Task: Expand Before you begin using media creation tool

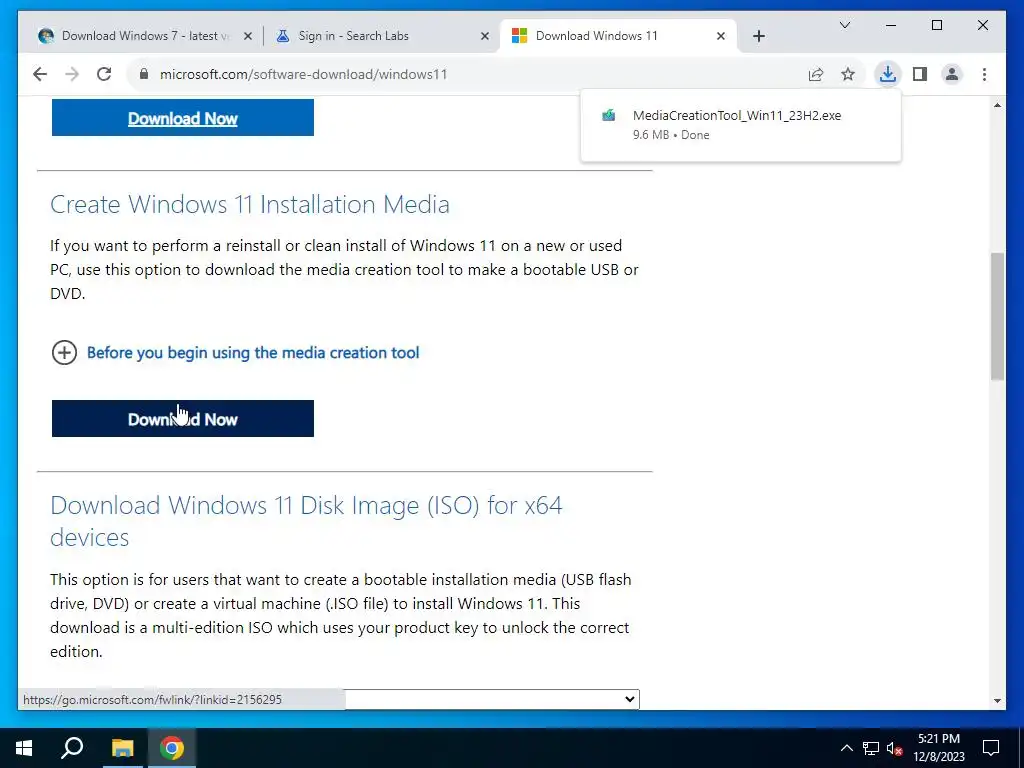Action: tap(253, 353)
